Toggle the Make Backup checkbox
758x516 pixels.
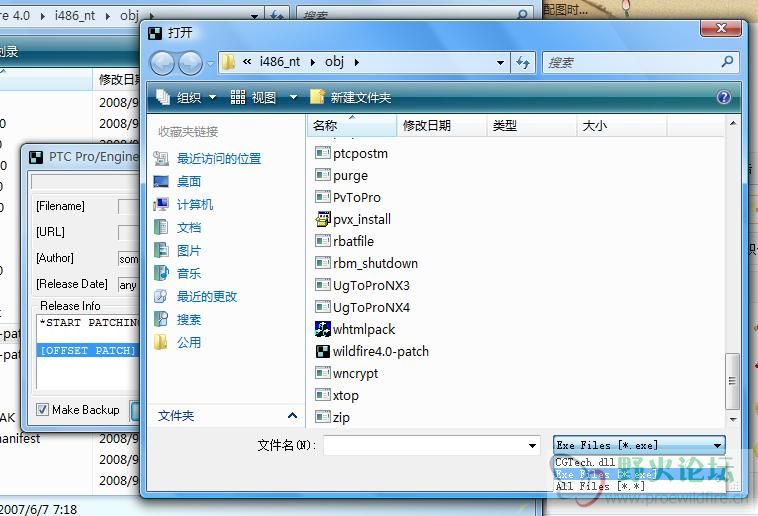[43, 410]
